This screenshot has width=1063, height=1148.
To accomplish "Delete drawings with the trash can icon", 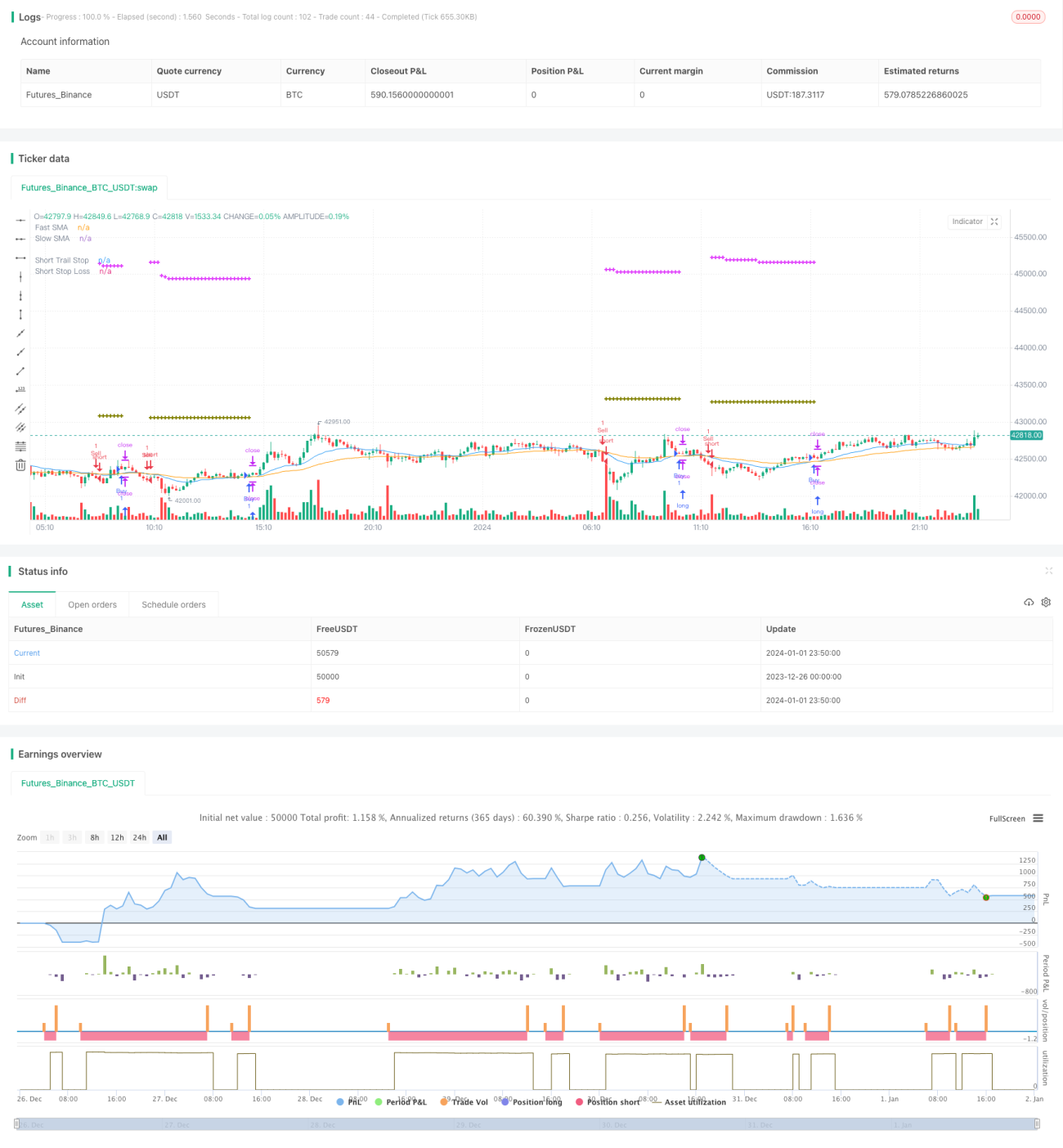I will [20, 465].
